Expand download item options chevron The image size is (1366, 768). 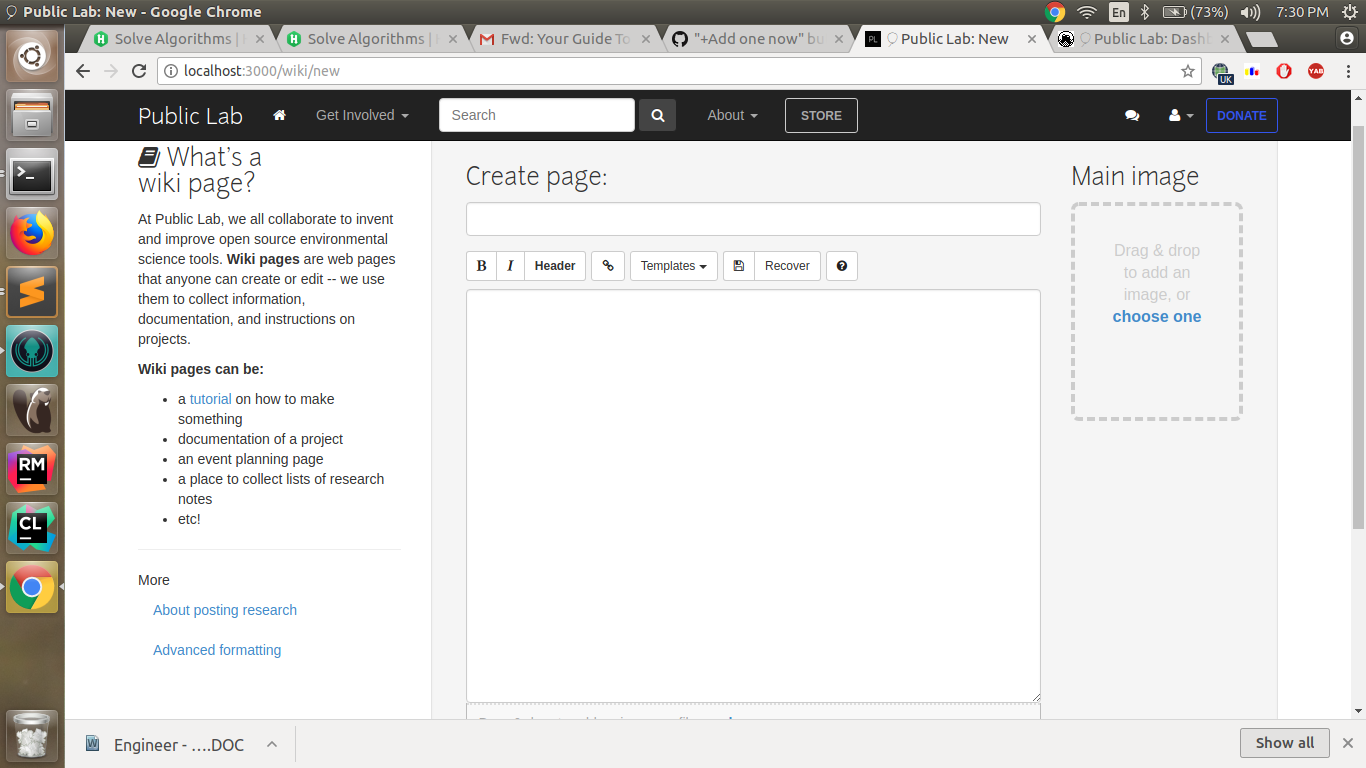[x=271, y=744]
